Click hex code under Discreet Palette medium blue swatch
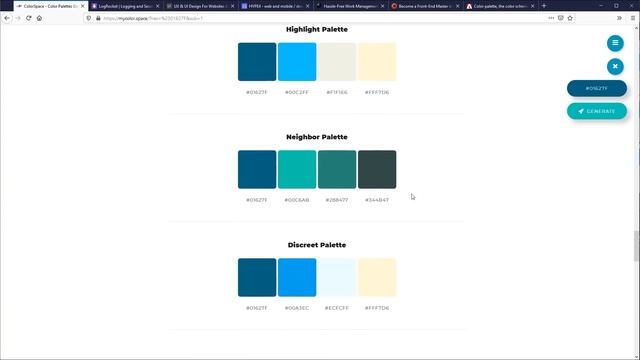This screenshot has width=640, height=360. (297, 308)
